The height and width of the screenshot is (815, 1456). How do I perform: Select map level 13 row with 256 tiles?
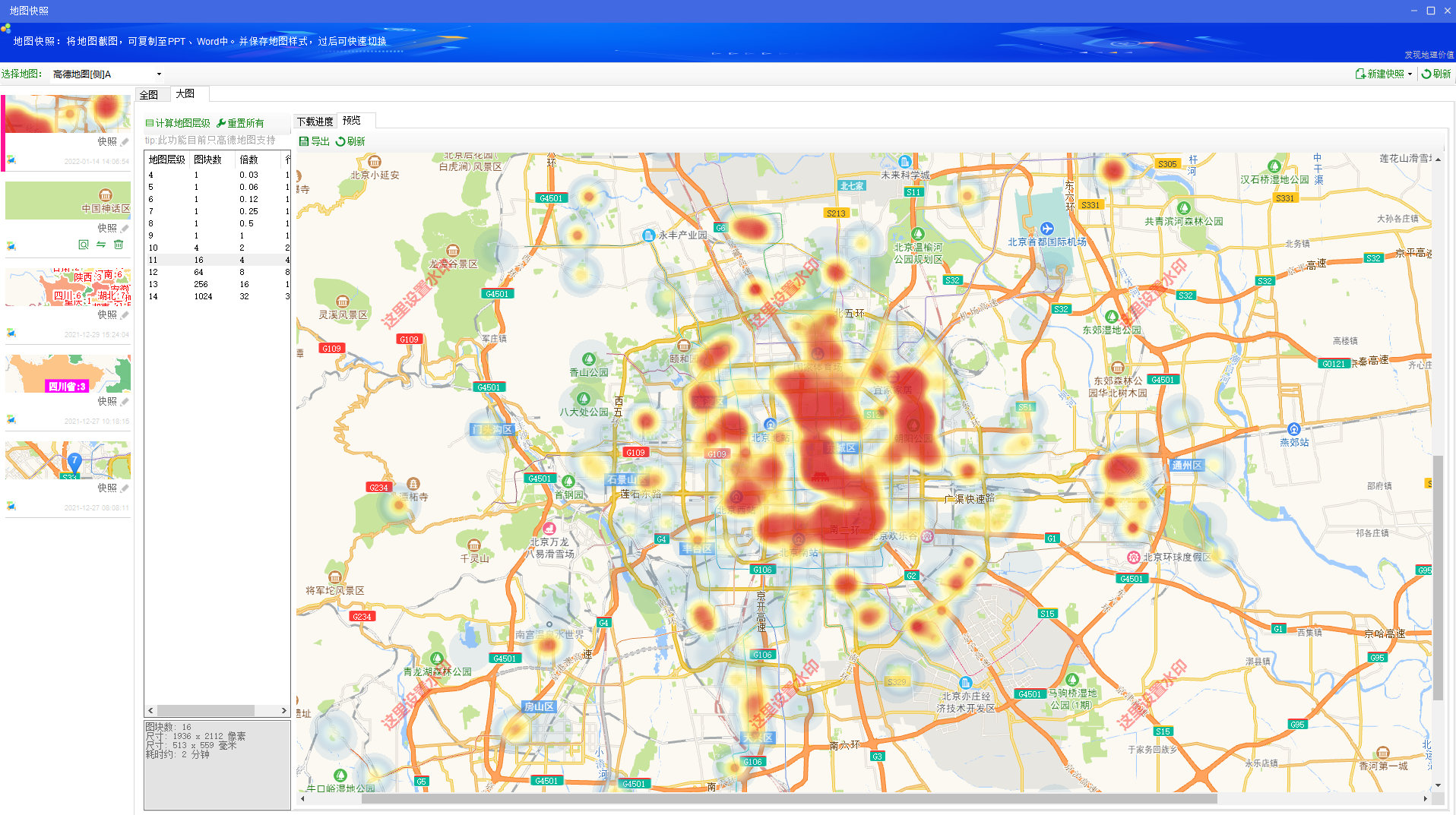(217, 284)
